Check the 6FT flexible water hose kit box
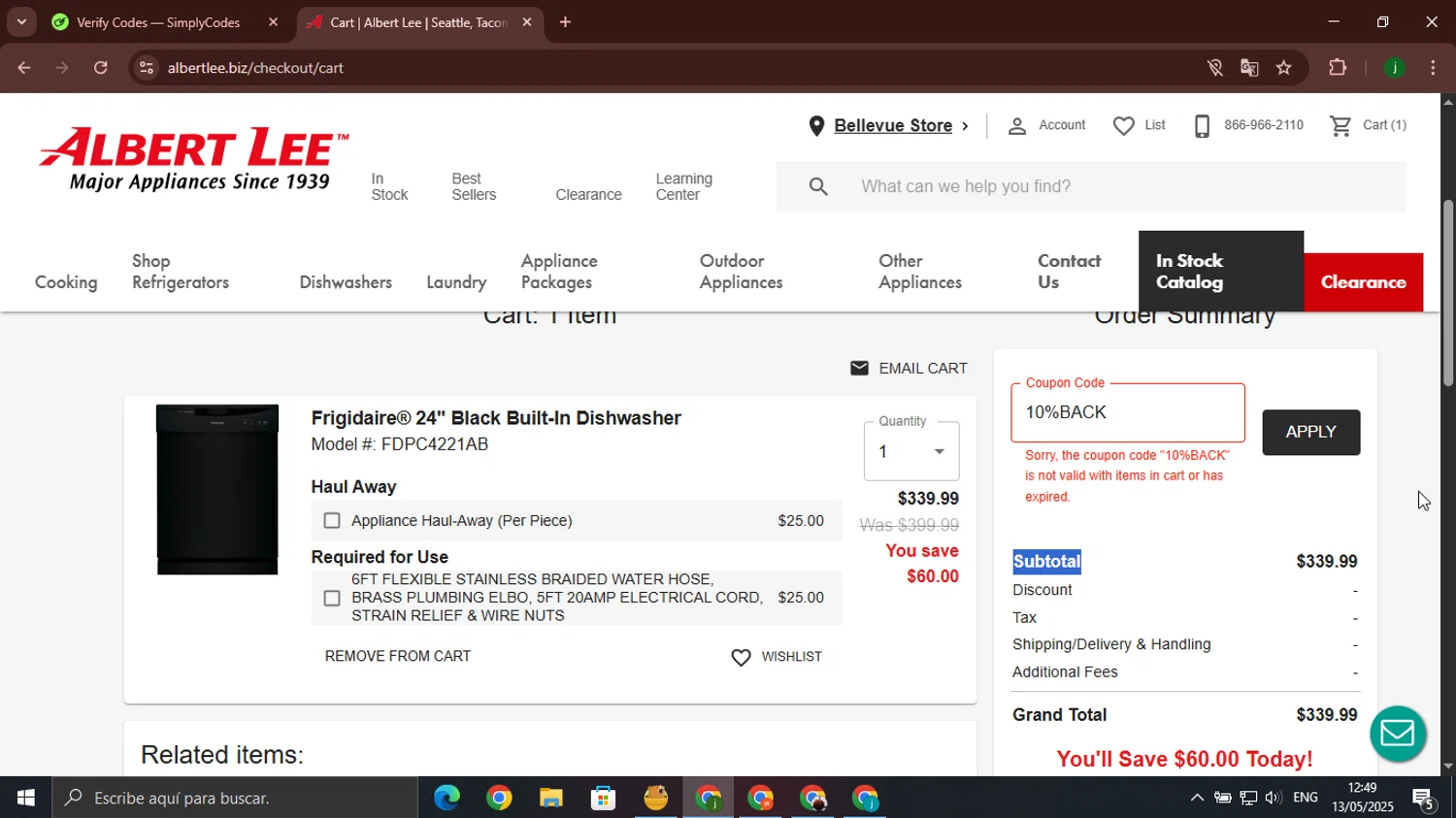The width and height of the screenshot is (1456, 818). 332,598
